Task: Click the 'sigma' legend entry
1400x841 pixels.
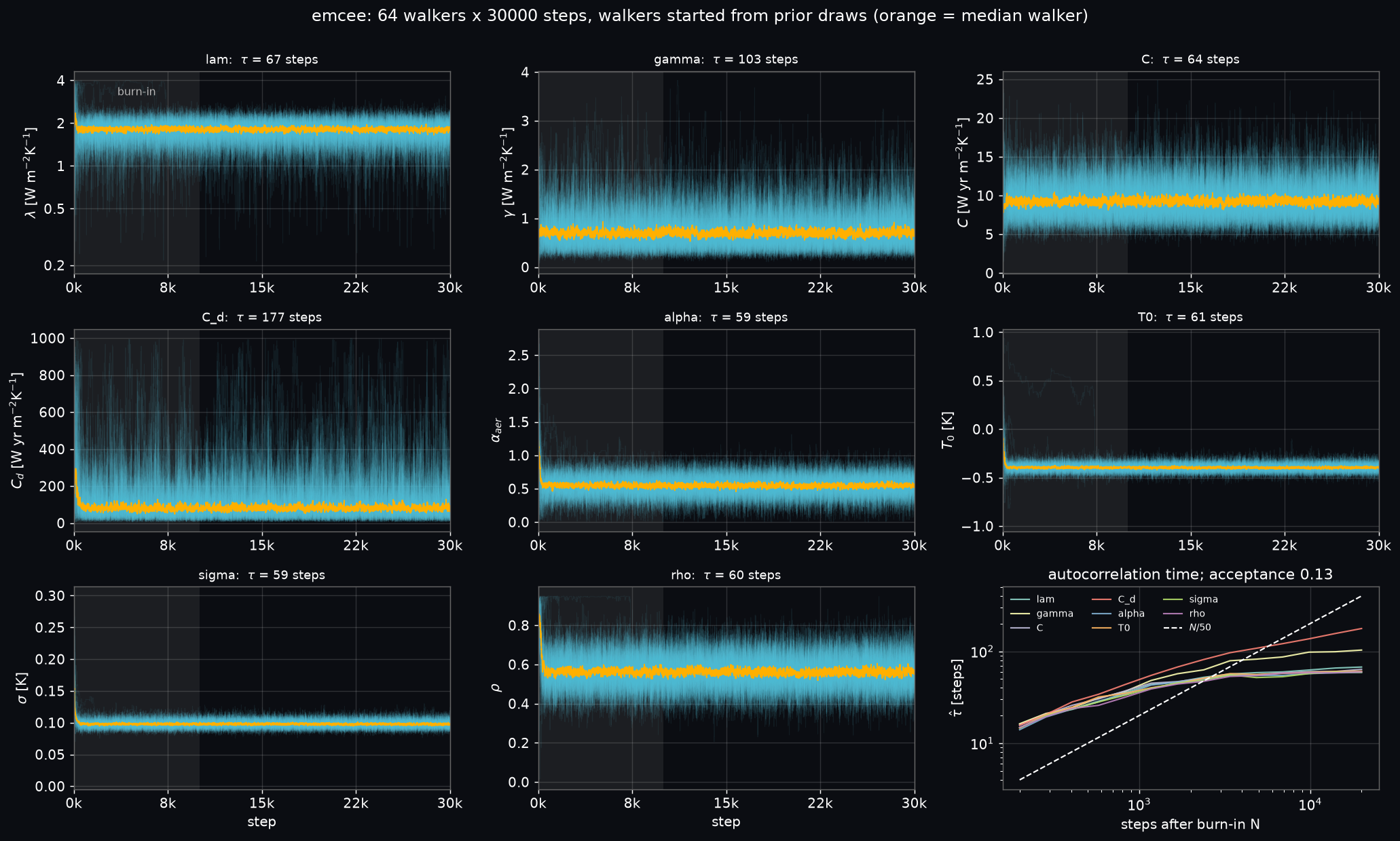Action: [x=1191, y=599]
